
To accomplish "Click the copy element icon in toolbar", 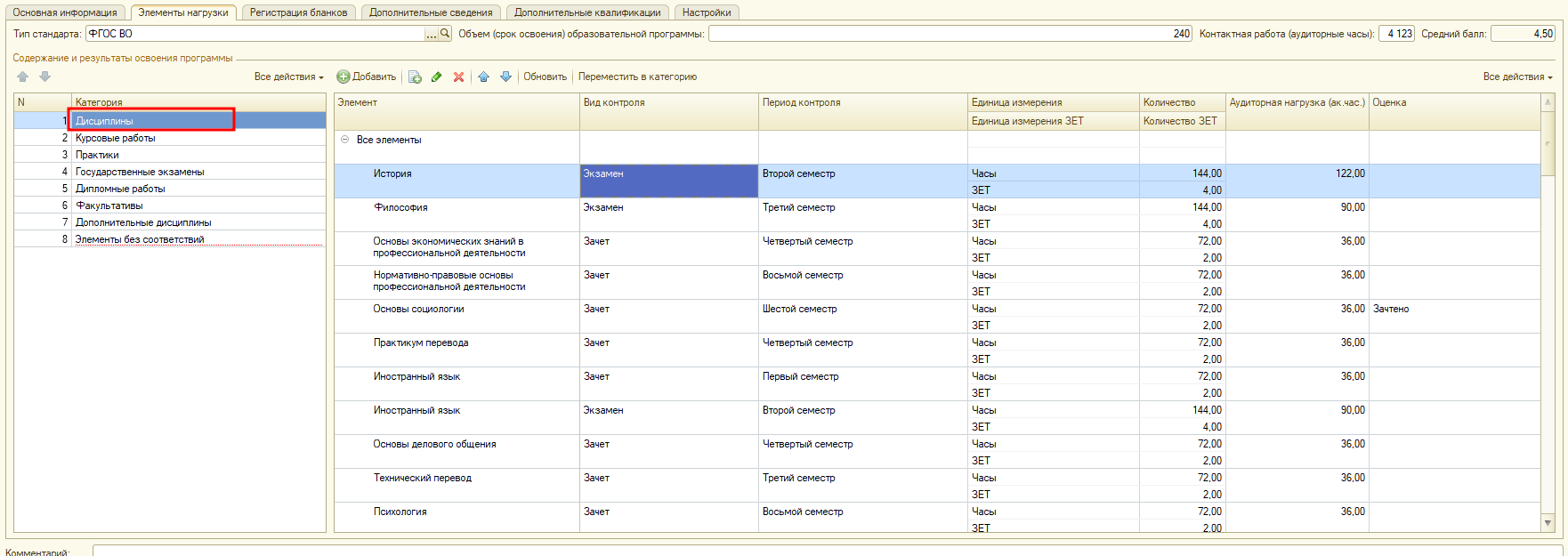I will [415, 77].
